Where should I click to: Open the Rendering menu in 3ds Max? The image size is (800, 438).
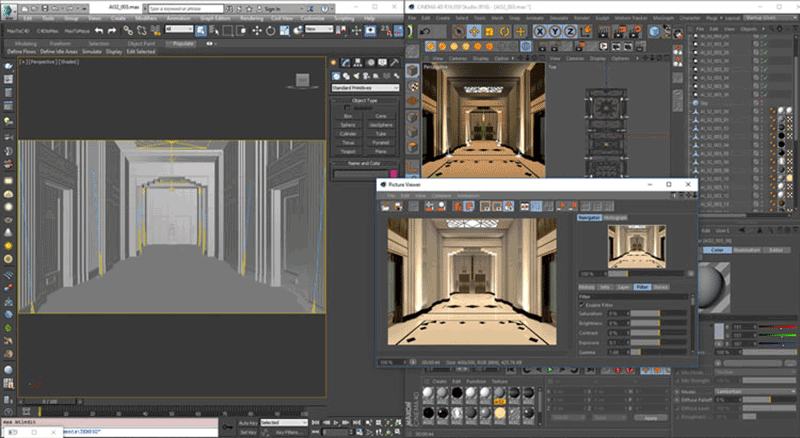tap(252, 18)
